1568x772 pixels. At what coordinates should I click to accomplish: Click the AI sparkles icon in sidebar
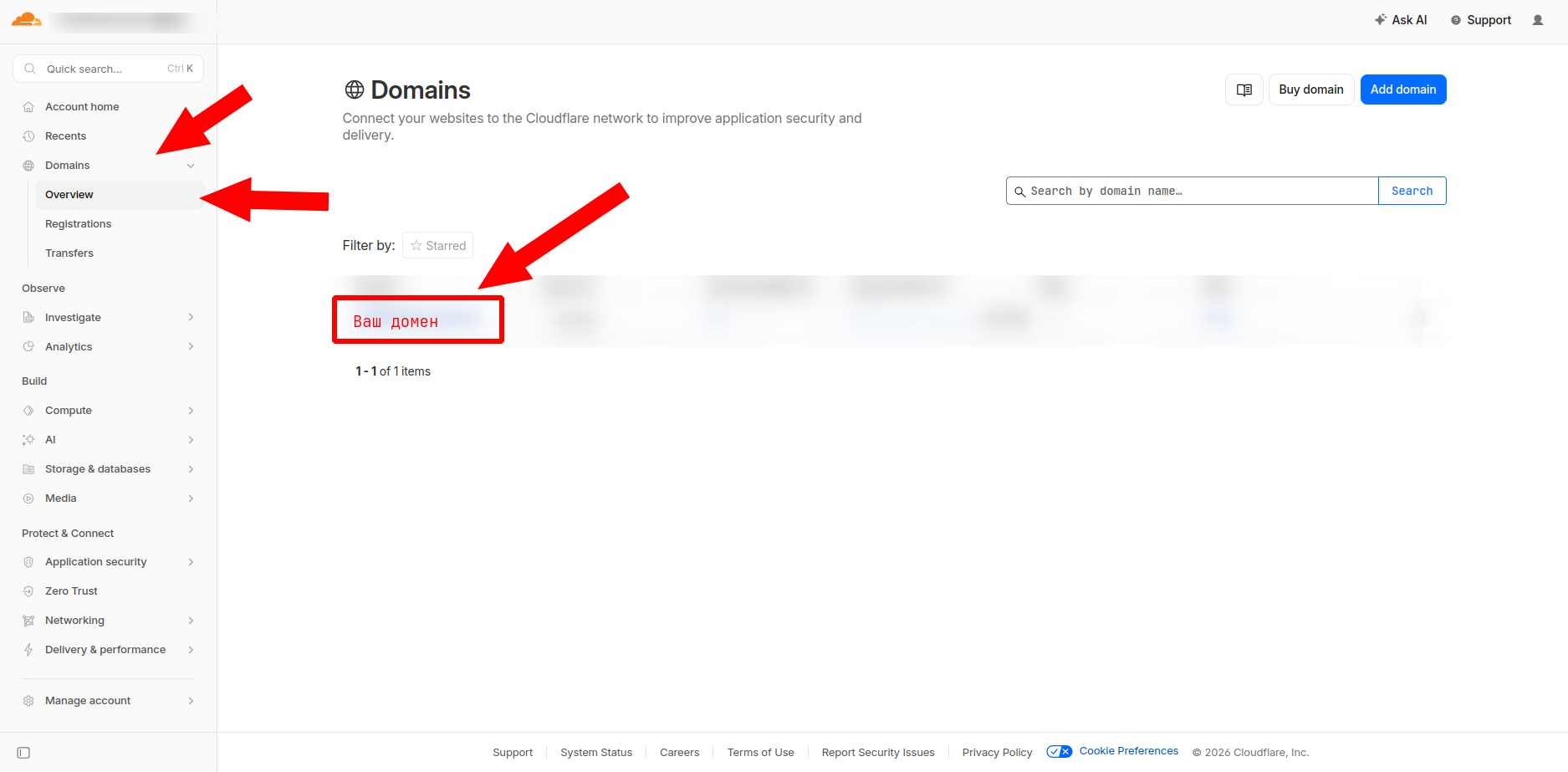point(28,440)
